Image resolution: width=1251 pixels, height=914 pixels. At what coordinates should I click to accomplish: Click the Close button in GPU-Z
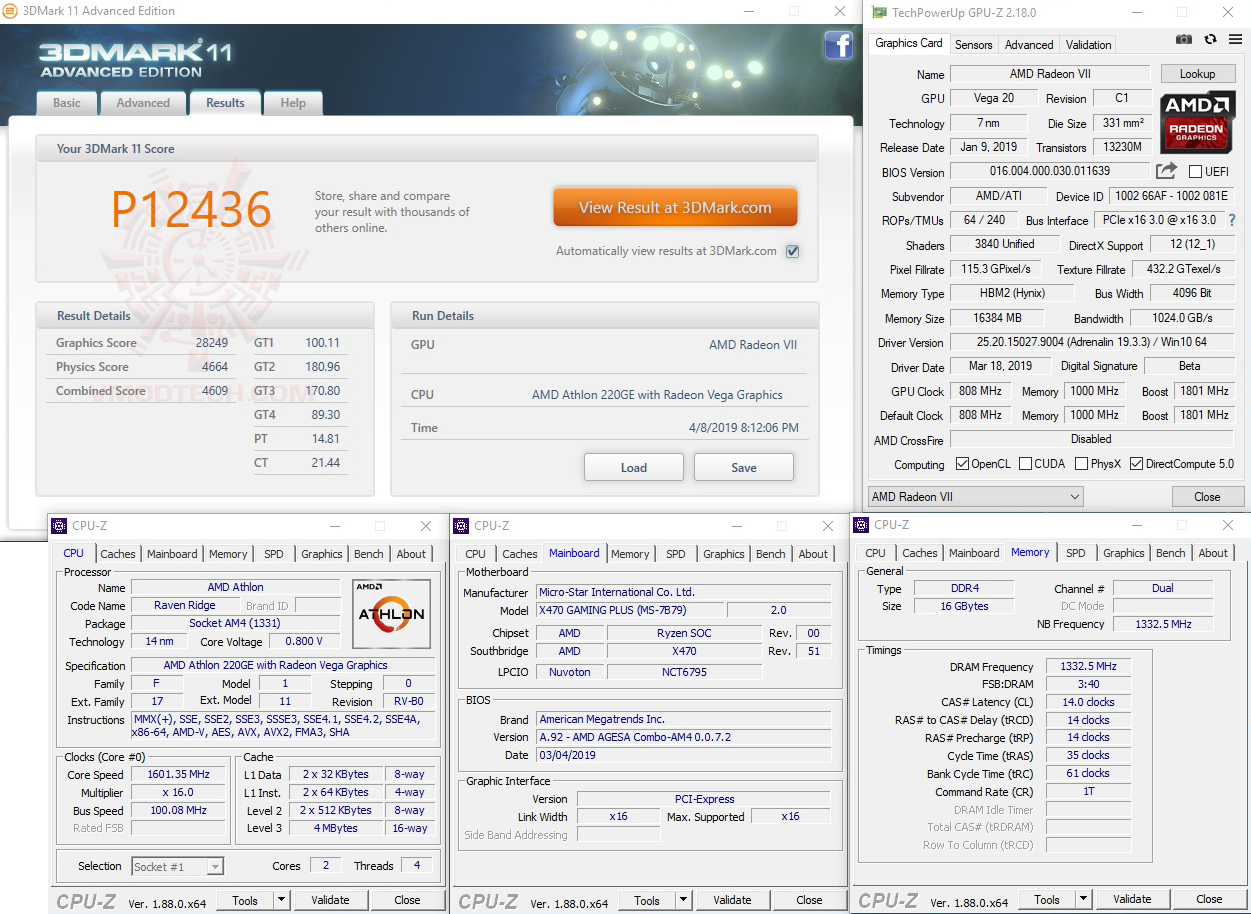(1207, 497)
